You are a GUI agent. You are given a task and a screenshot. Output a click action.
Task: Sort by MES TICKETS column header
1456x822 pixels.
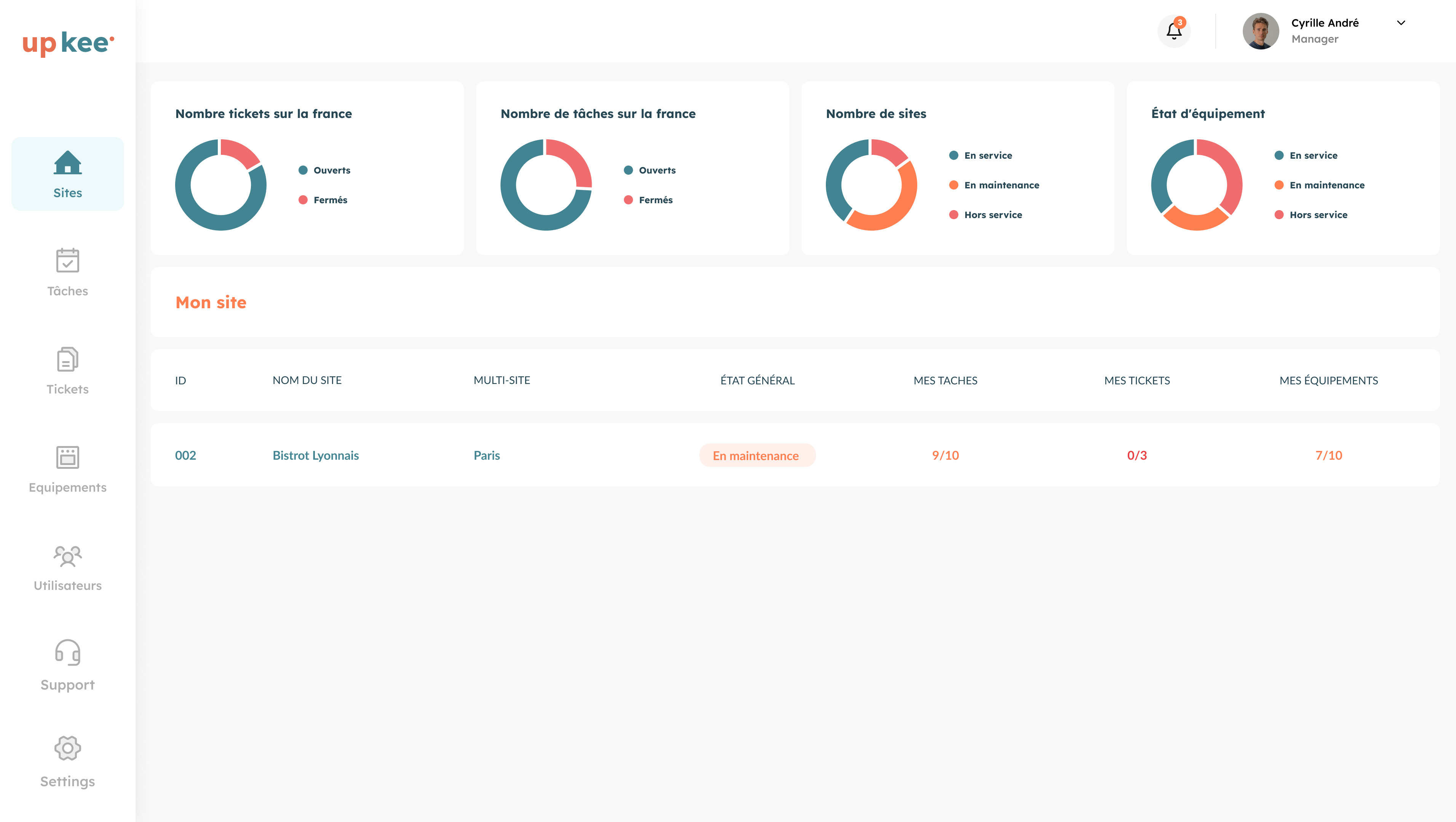(x=1137, y=380)
